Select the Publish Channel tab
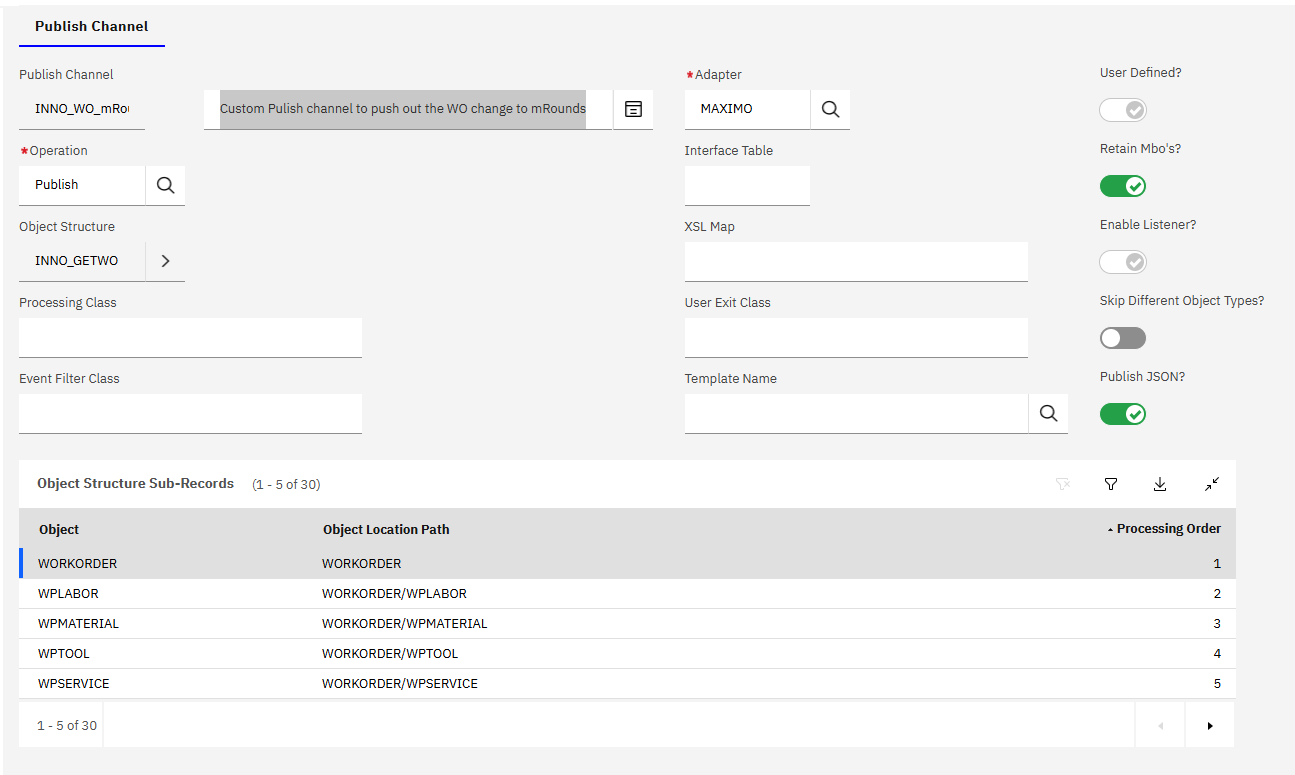The width and height of the screenshot is (1295, 775). click(92, 26)
